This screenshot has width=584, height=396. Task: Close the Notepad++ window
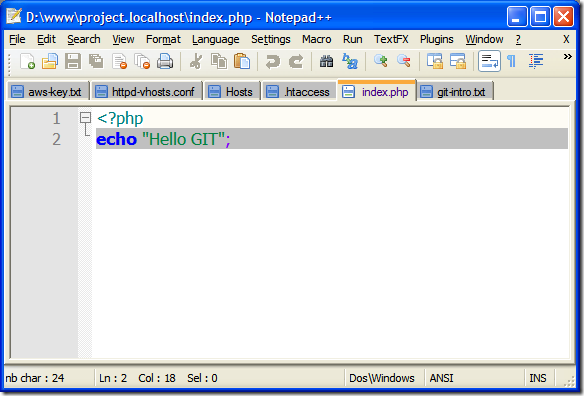tap(563, 17)
